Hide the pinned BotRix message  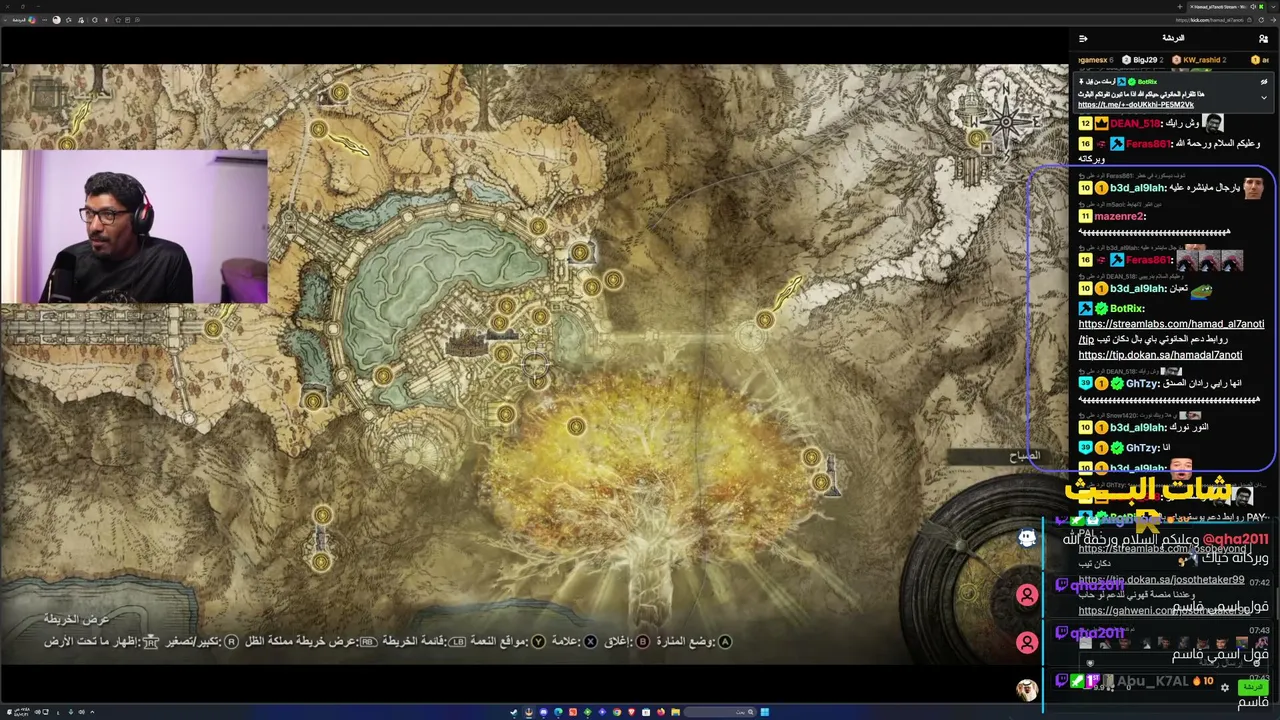[x=1263, y=81]
